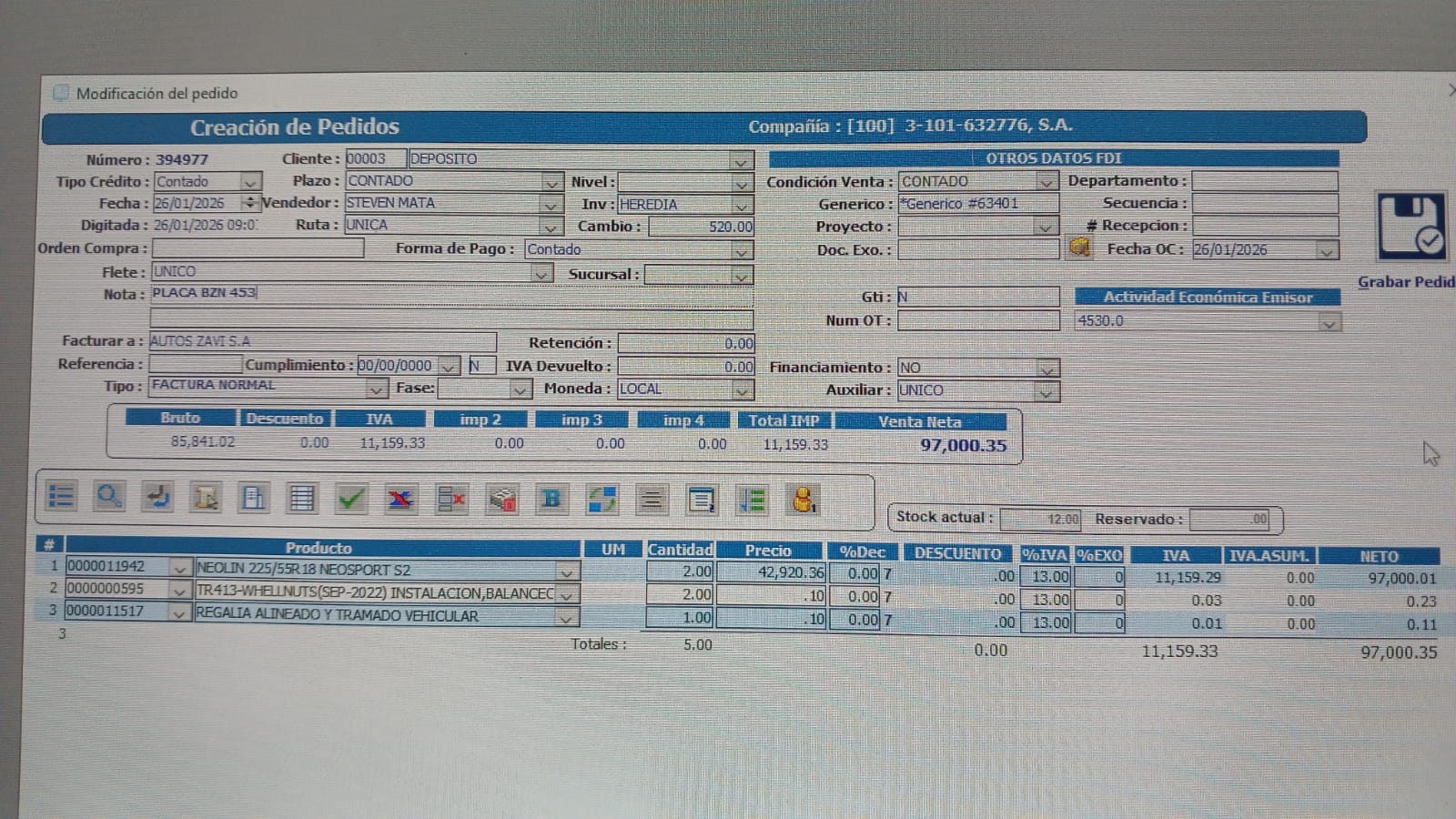Screen dimensions: 1456x819
Task: Click the blue B toolbar icon
Action: [x=550, y=498]
